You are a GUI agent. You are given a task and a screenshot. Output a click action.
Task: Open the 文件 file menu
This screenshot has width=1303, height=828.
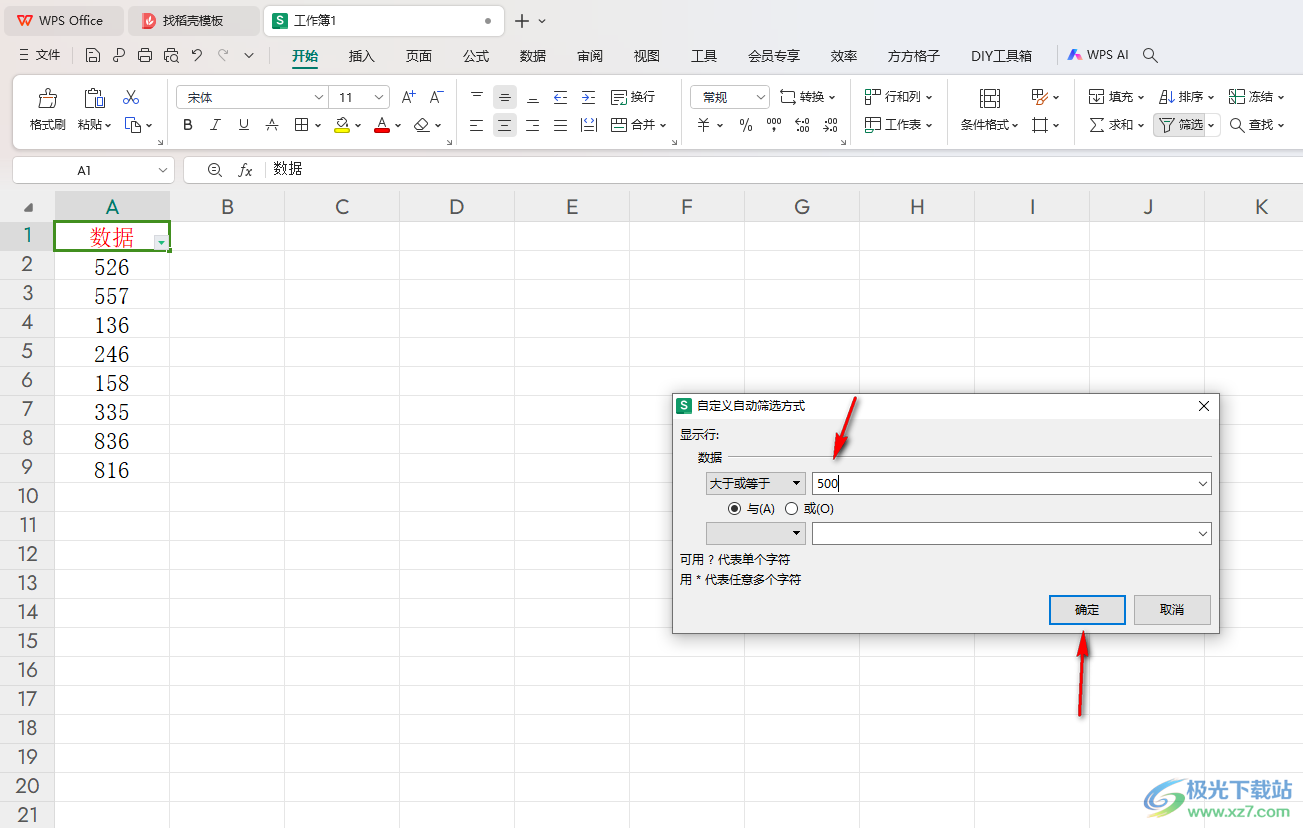click(40, 56)
